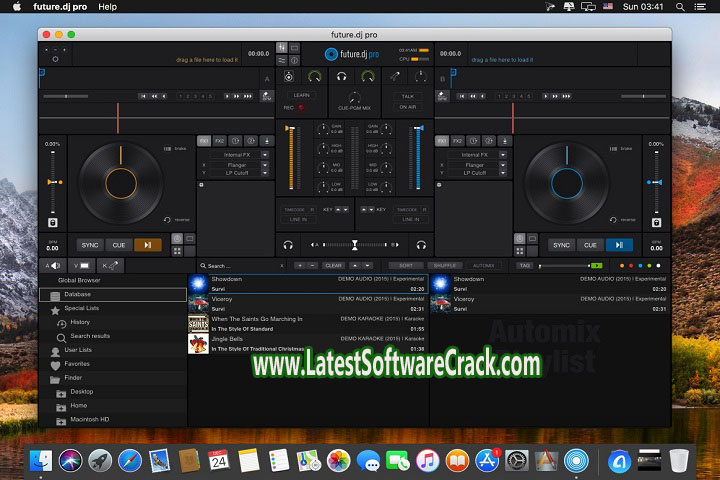Viewport: 720px width, 480px height.
Task: Click the deck A reverse icon
Action: [167, 220]
